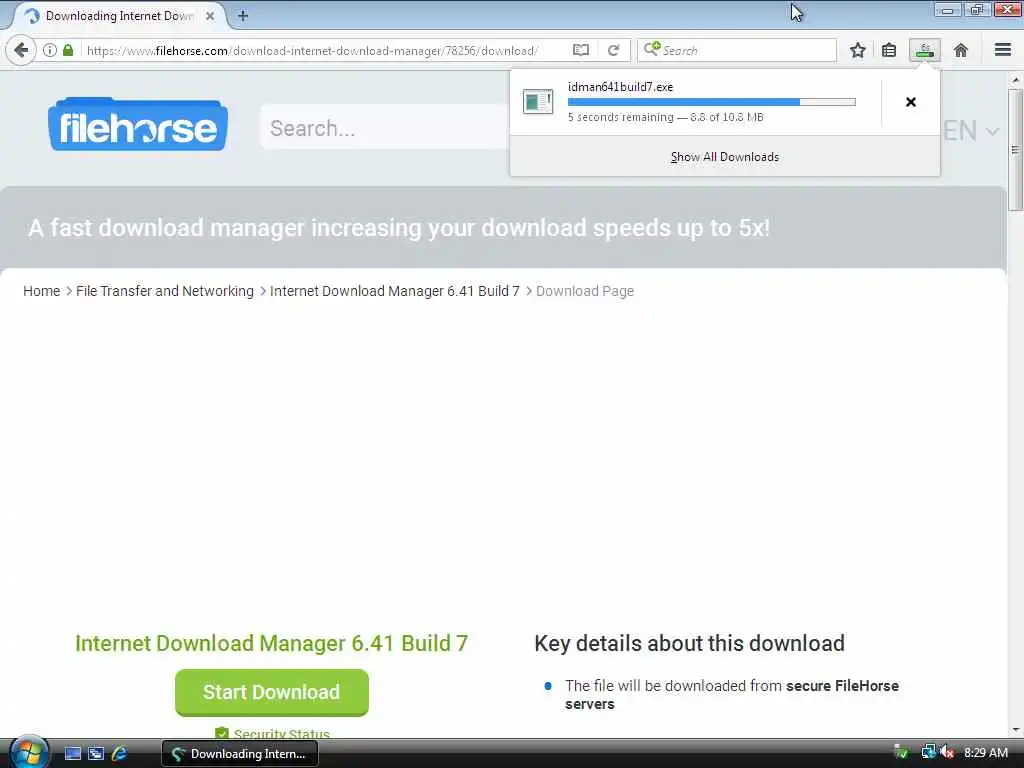The width and height of the screenshot is (1024, 768).
Task: Click 'Key details about this download' heading
Action: [x=690, y=643]
